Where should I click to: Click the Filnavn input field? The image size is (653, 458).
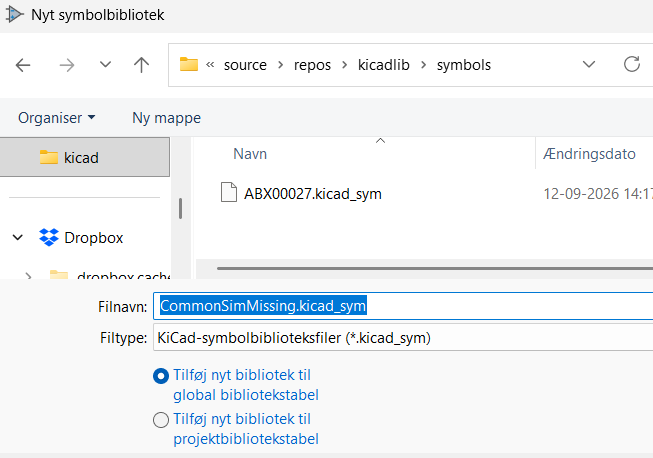[403, 306]
